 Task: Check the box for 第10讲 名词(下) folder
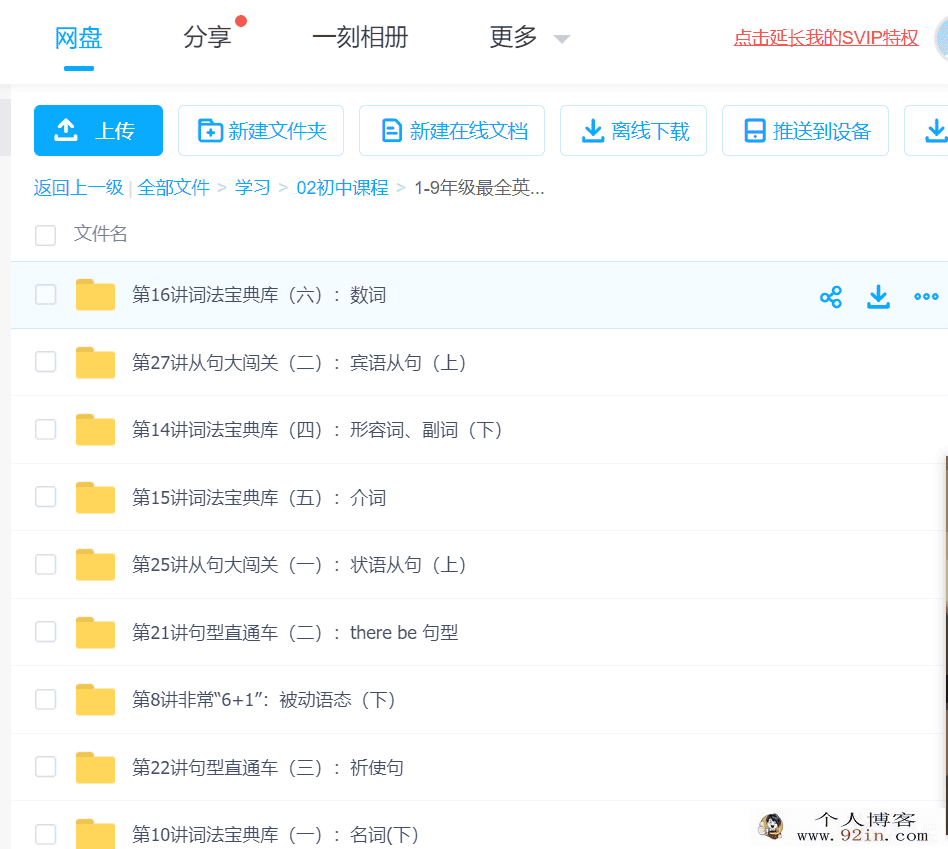click(x=45, y=834)
